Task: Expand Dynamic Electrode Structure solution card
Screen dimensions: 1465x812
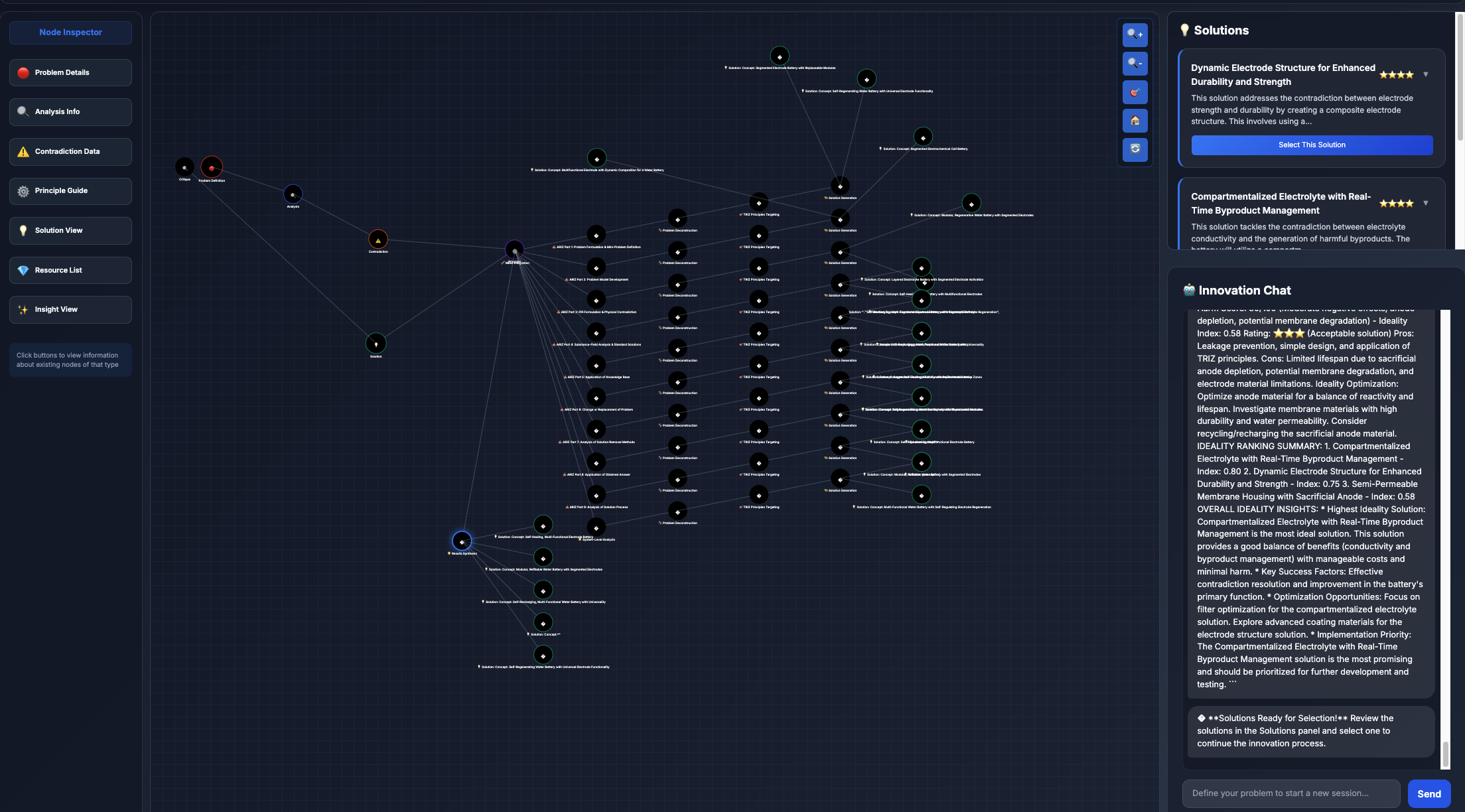Action: 1425,74
